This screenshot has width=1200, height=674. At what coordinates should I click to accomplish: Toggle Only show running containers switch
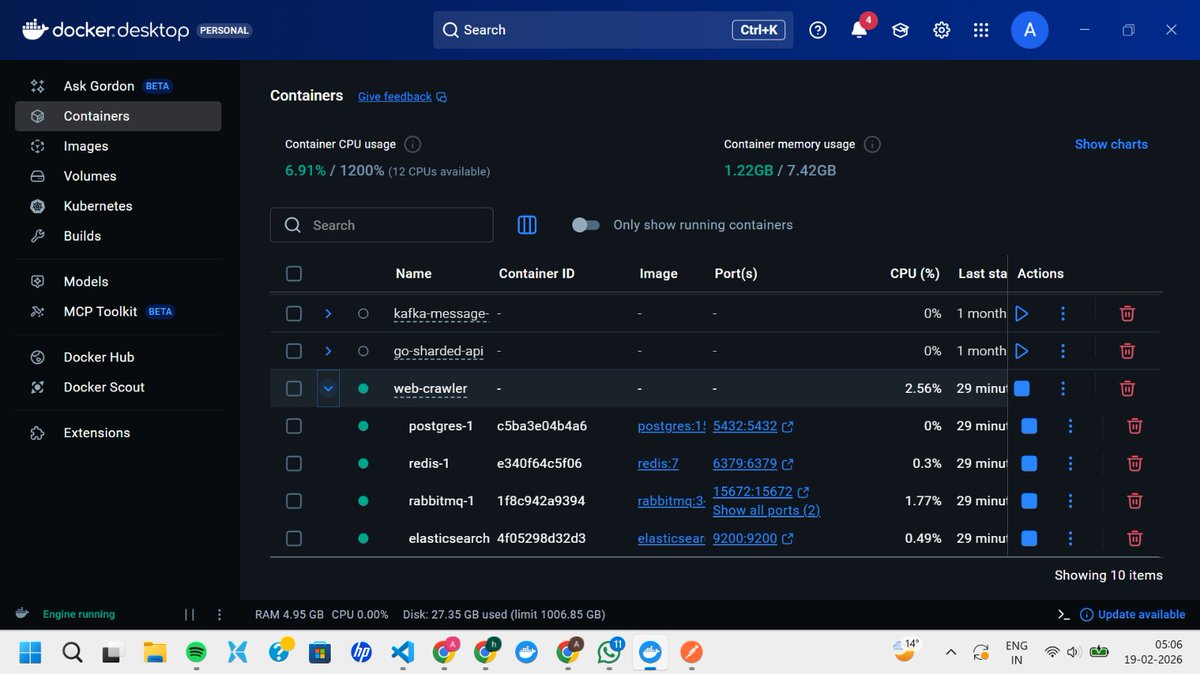[x=586, y=225]
